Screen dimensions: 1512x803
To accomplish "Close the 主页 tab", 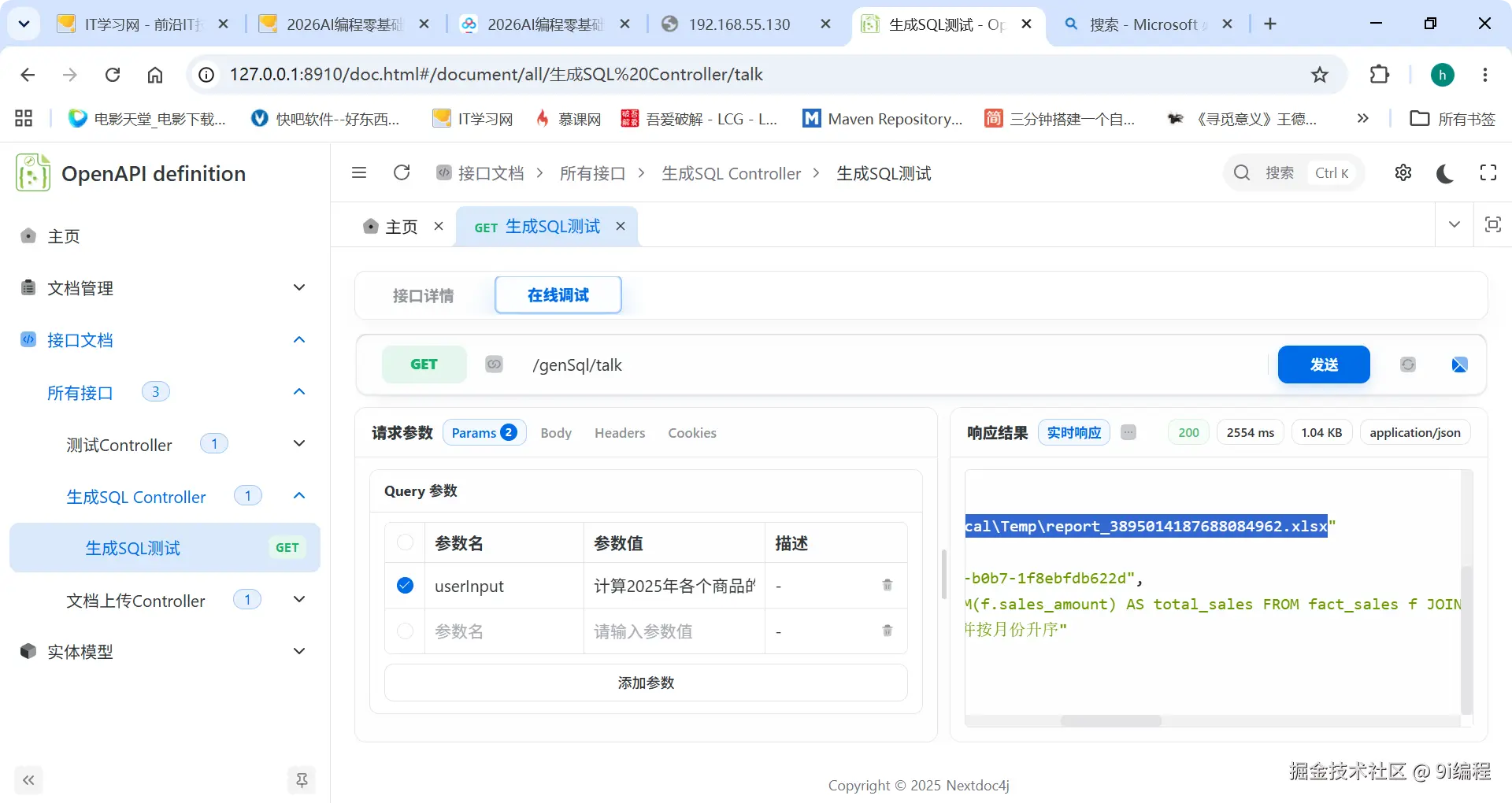I will click(x=439, y=226).
